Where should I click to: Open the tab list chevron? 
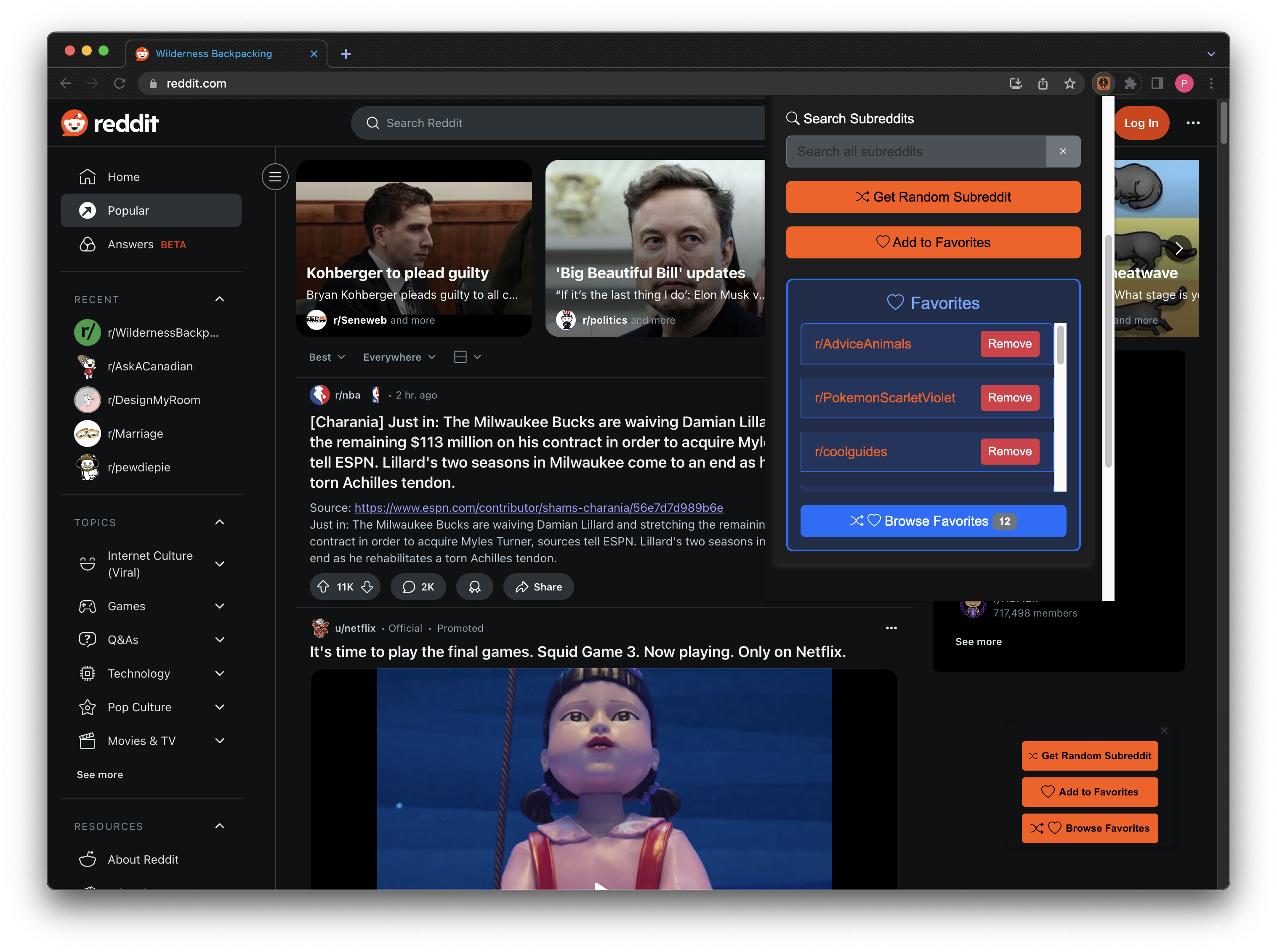[x=1211, y=53]
